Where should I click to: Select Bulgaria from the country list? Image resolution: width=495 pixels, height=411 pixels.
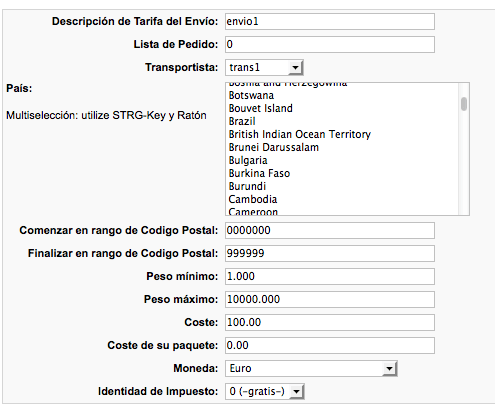[343, 161]
